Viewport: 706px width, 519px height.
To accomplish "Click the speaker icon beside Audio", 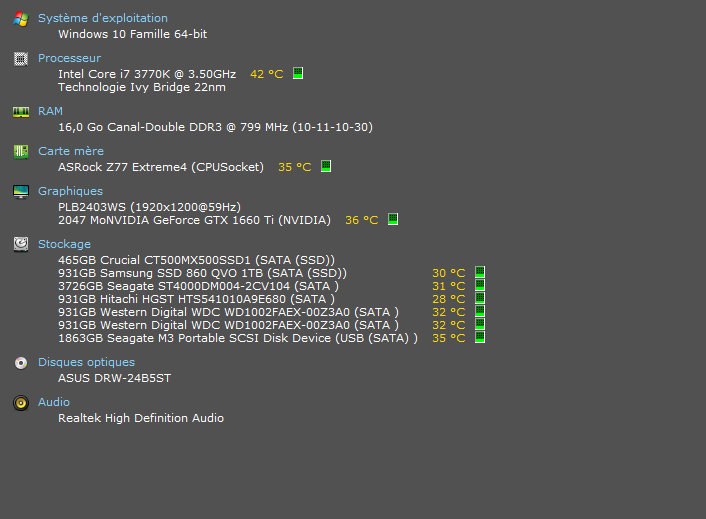I will [20, 403].
